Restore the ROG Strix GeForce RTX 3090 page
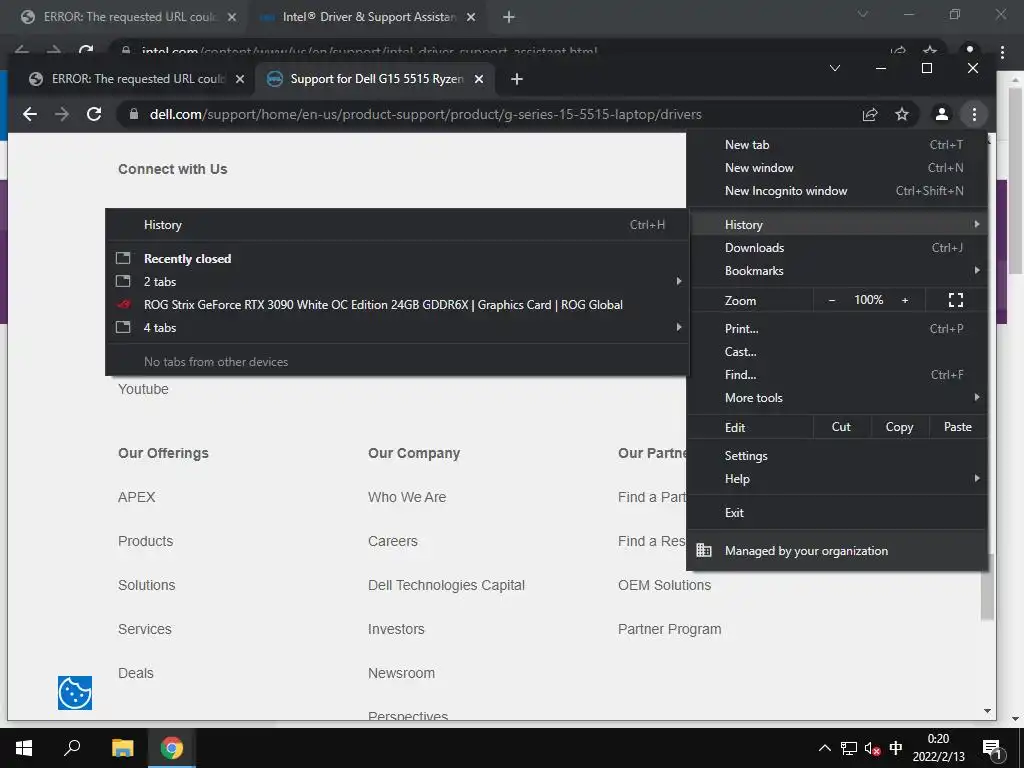 click(x=397, y=305)
